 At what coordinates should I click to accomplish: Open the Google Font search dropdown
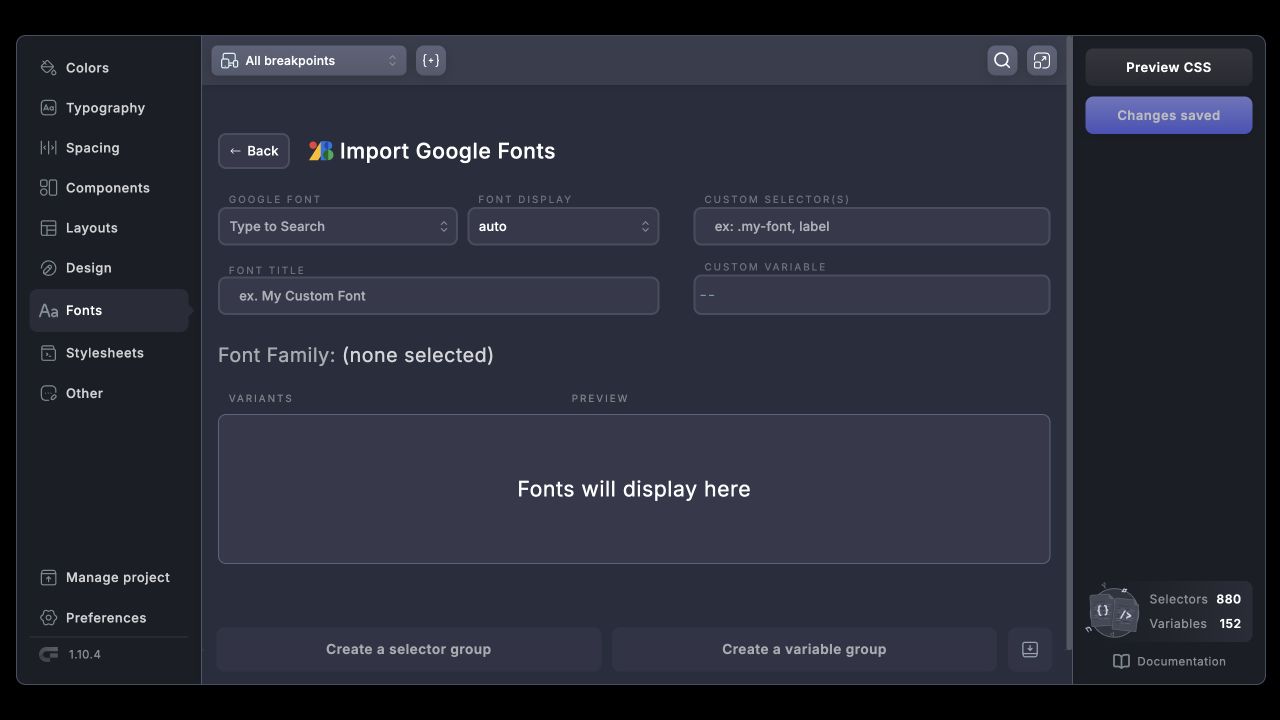pos(338,226)
